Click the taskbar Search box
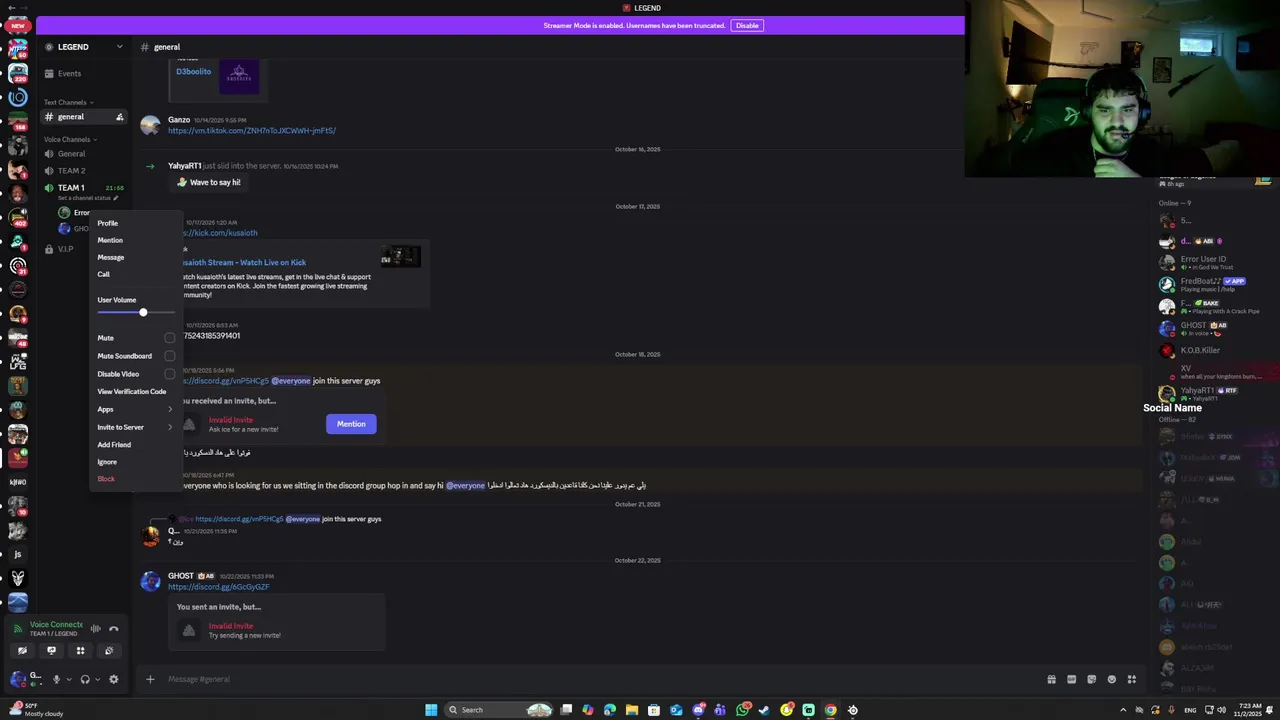This screenshot has height=720, width=1280. click(500, 710)
